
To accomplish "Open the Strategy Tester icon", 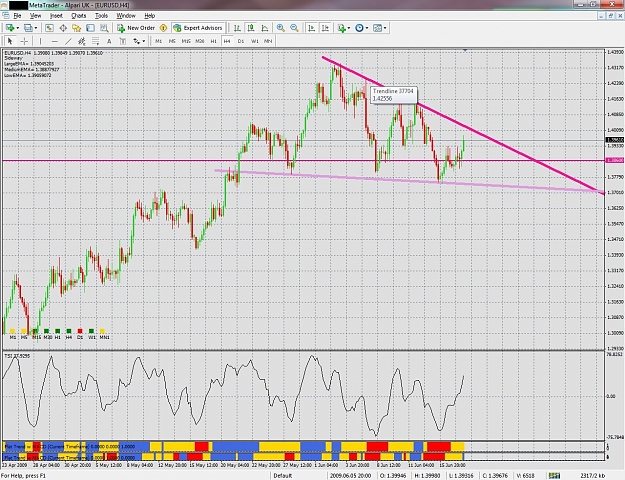I will point(104,28).
